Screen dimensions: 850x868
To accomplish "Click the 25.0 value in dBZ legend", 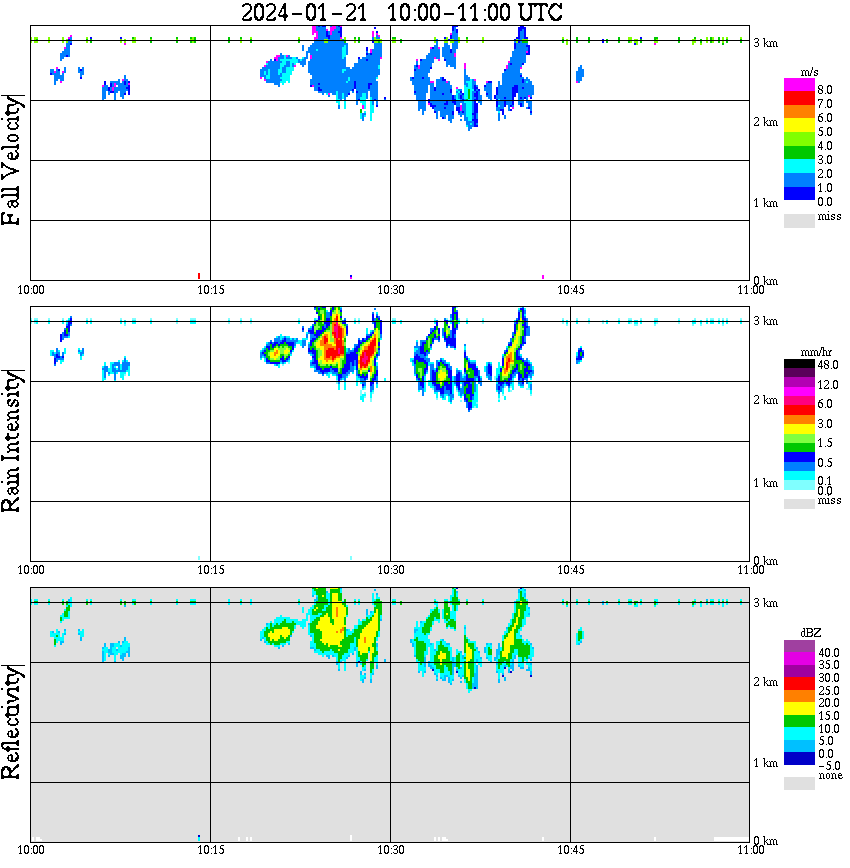I will [829, 691].
